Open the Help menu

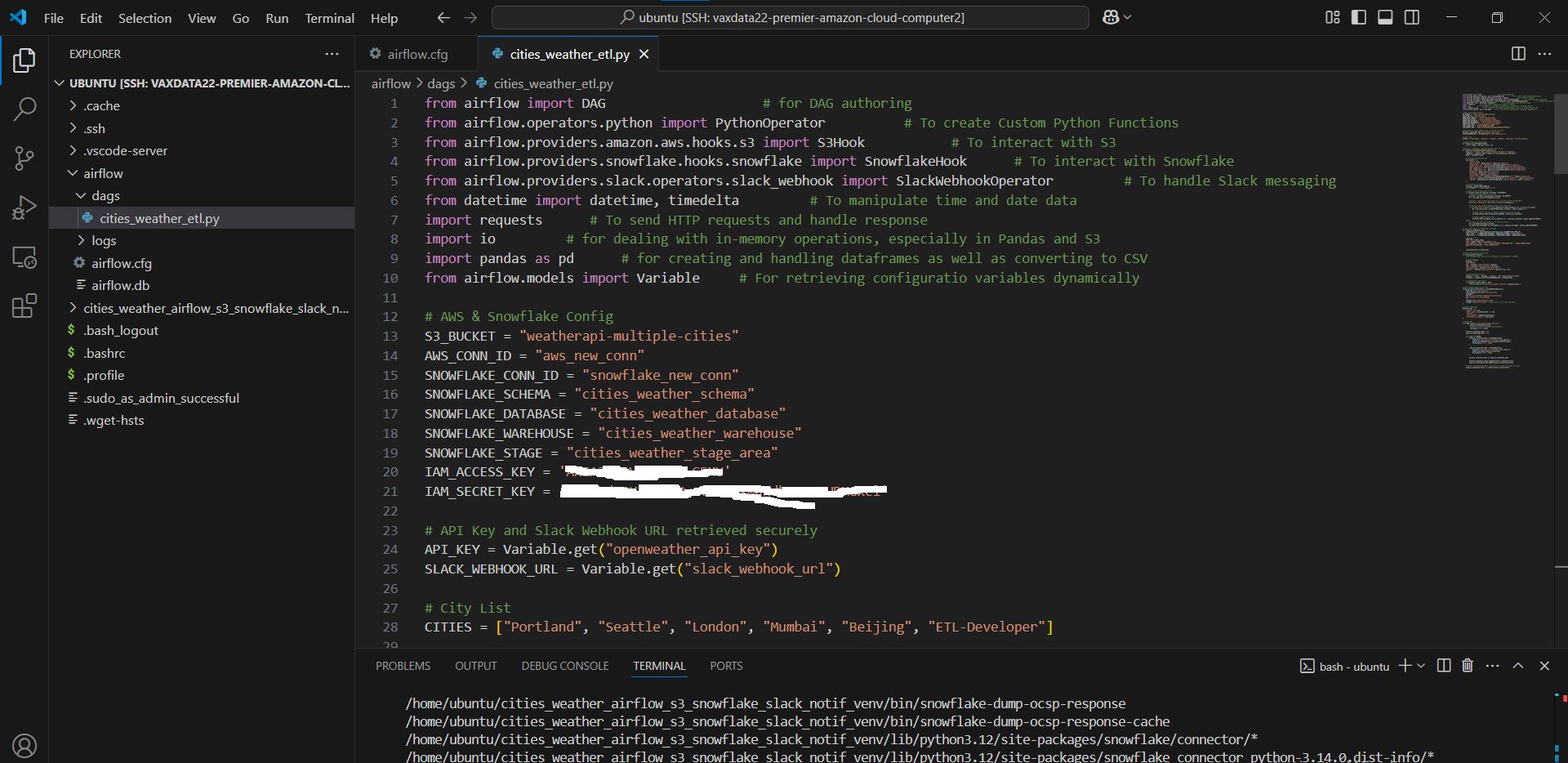[x=384, y=18]
